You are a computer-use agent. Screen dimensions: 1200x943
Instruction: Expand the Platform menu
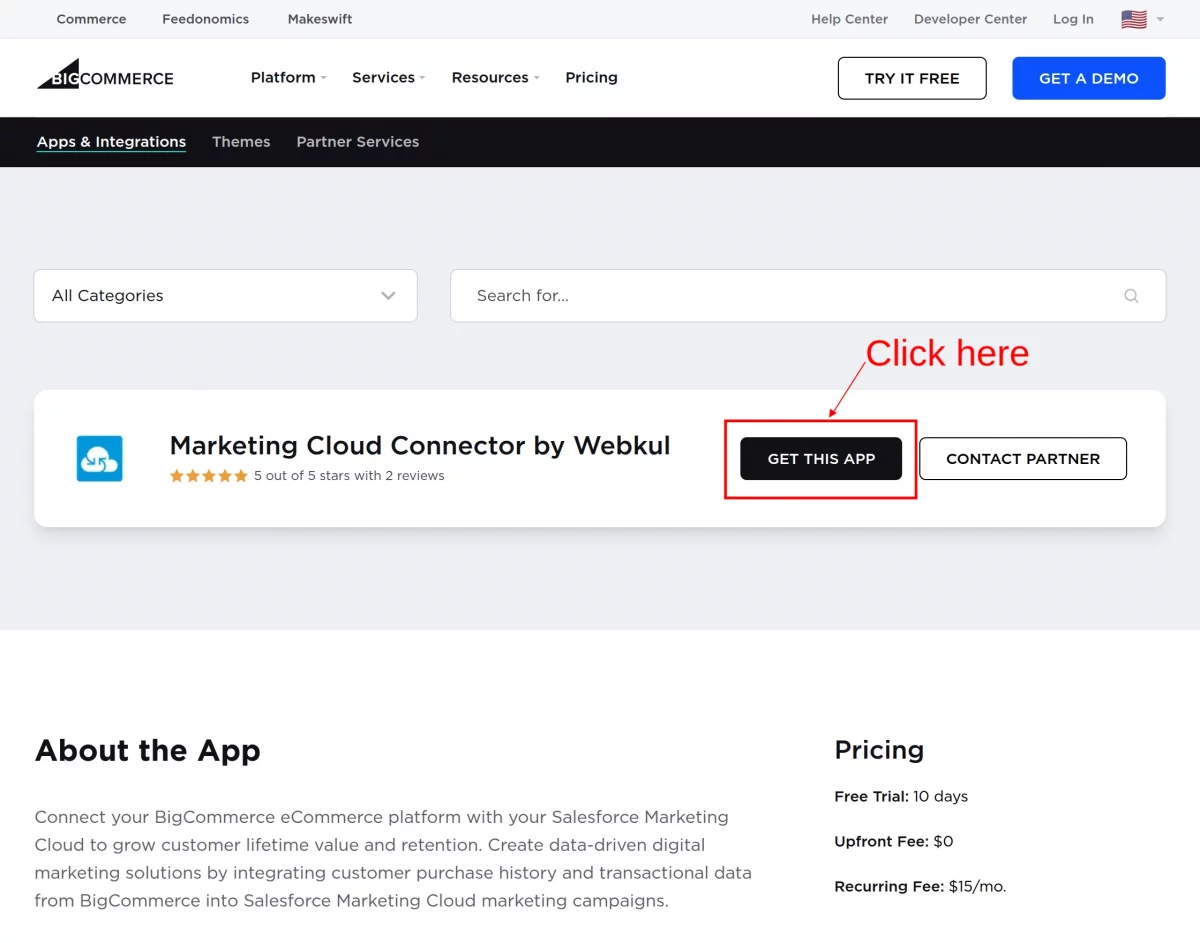tap(288, 78)
